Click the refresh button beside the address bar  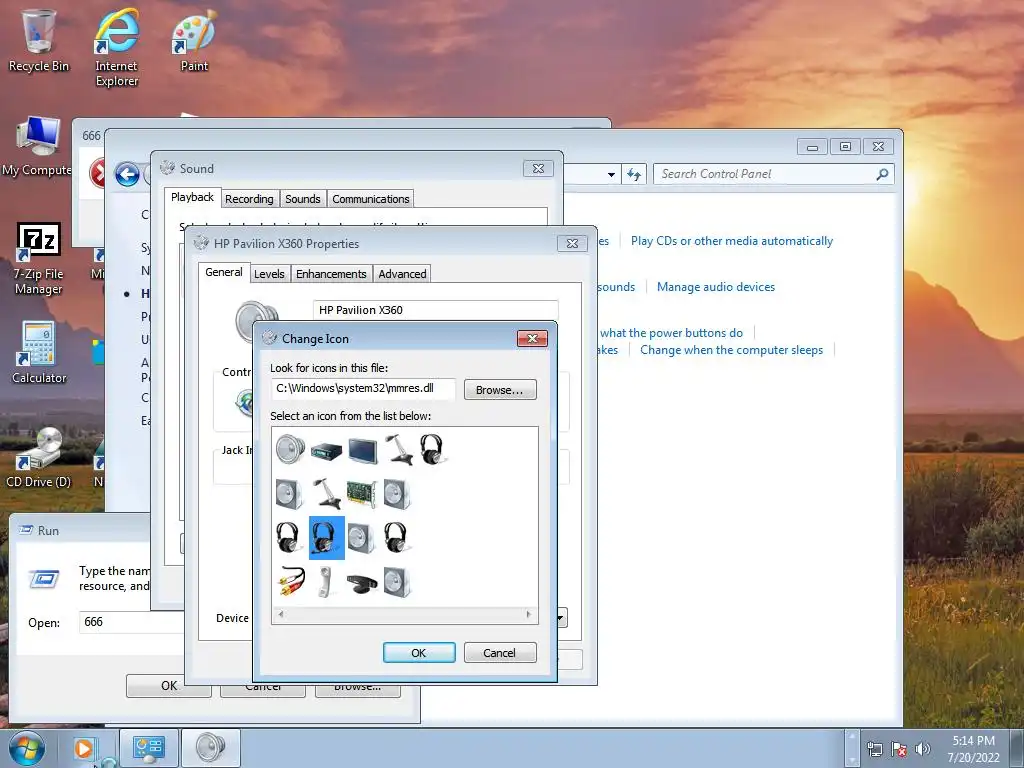[633, 174]
